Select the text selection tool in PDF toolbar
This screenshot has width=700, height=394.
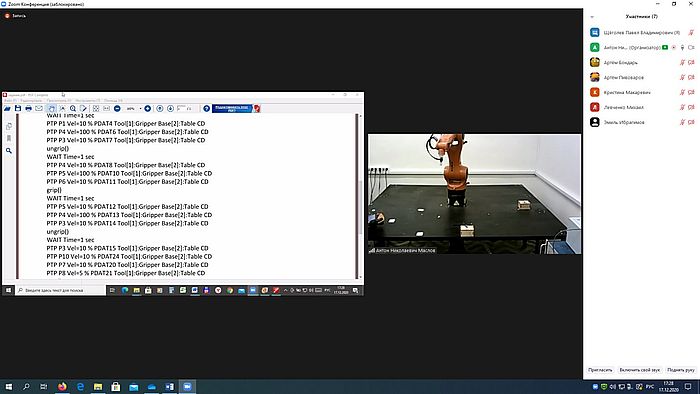62,108
